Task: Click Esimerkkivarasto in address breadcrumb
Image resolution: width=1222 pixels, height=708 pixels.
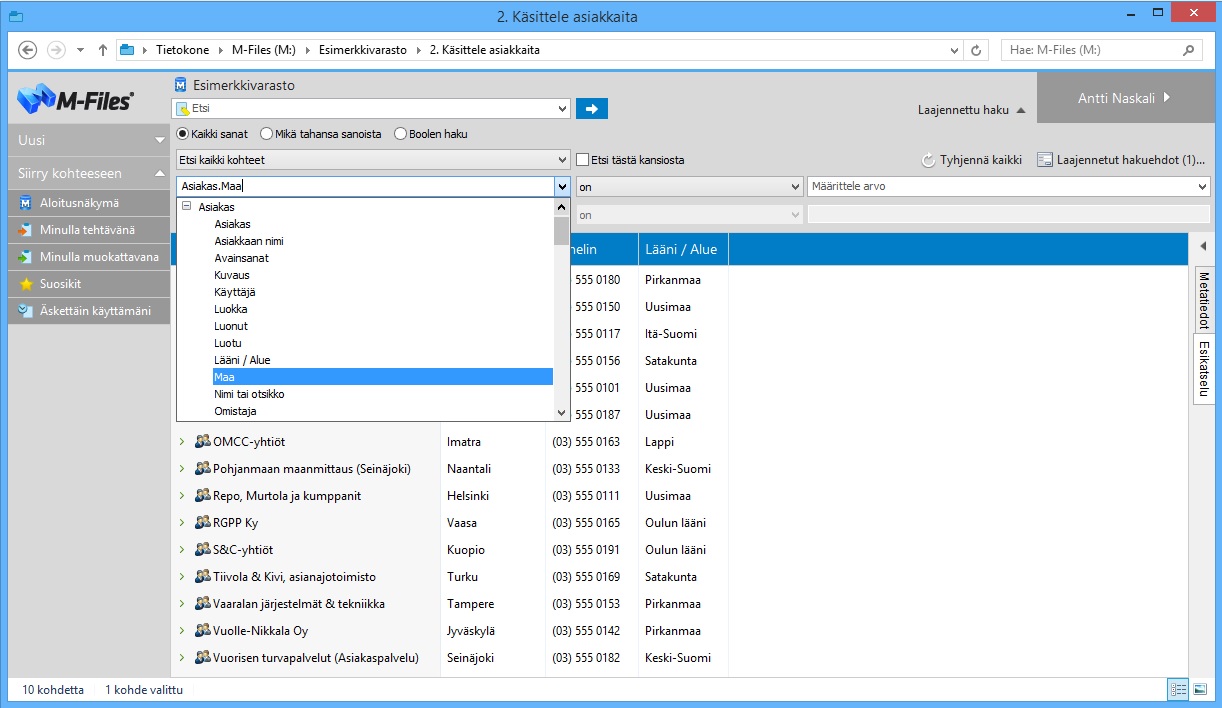Action: point(363,50)
